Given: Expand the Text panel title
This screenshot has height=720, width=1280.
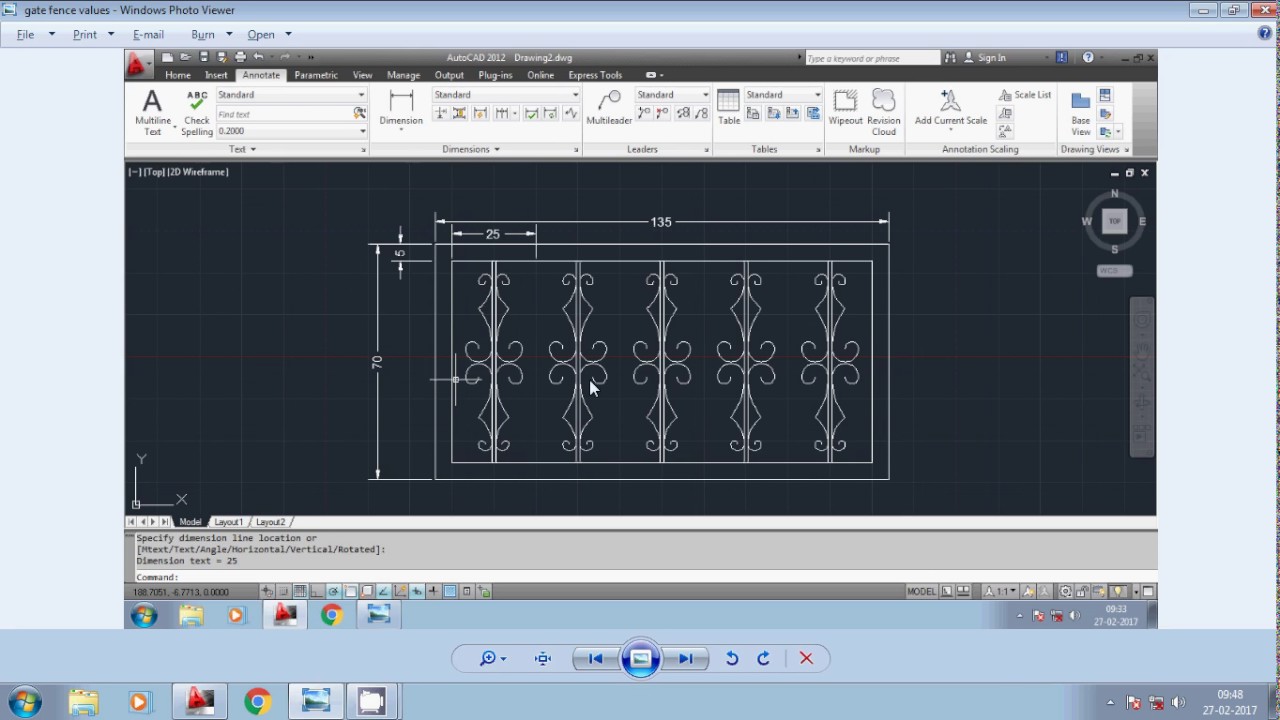Looking at the screenshot, I should (242, 149).
